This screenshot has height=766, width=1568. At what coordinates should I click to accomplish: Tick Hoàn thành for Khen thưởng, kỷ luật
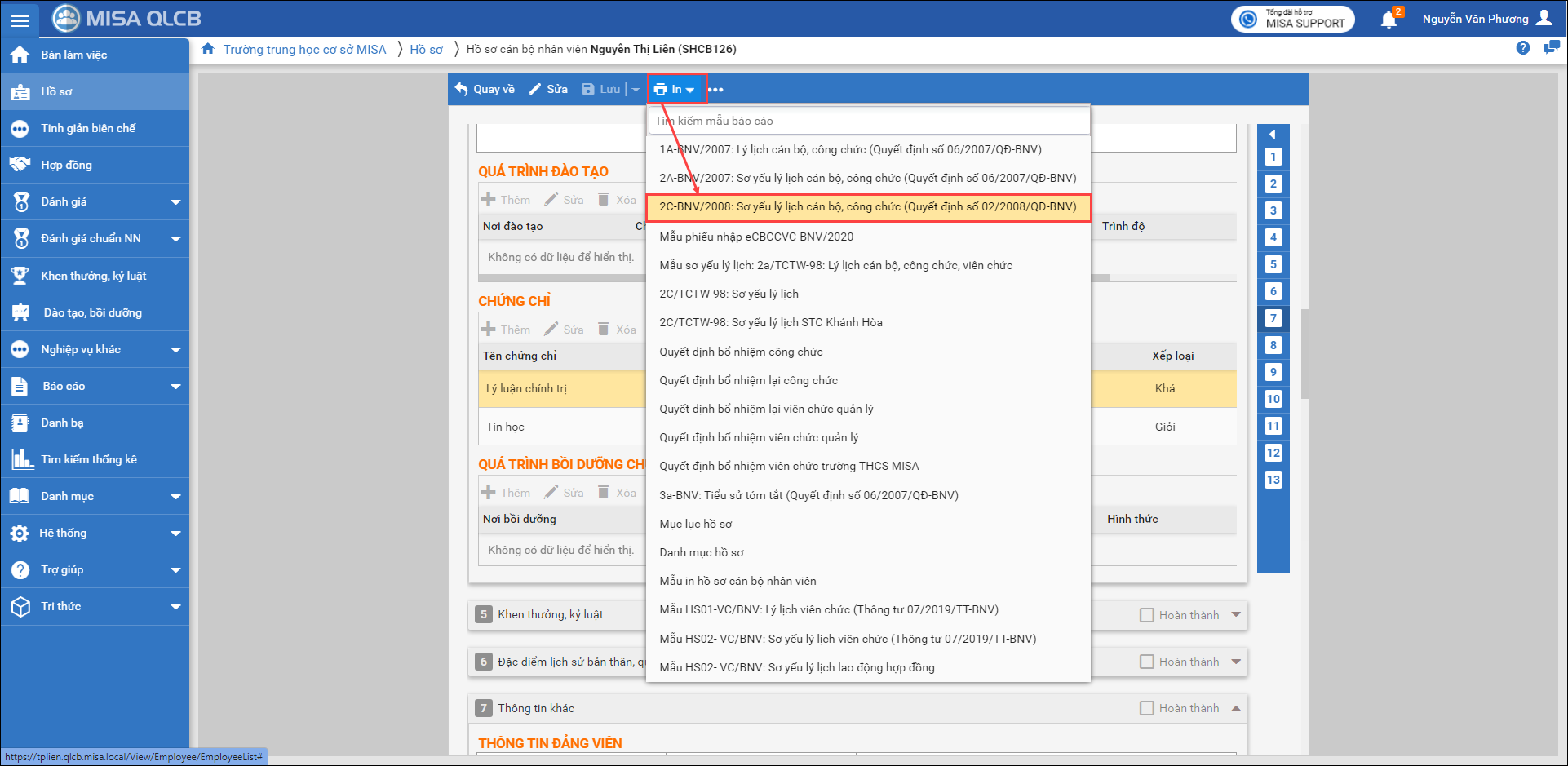[x=1147, y=615]
